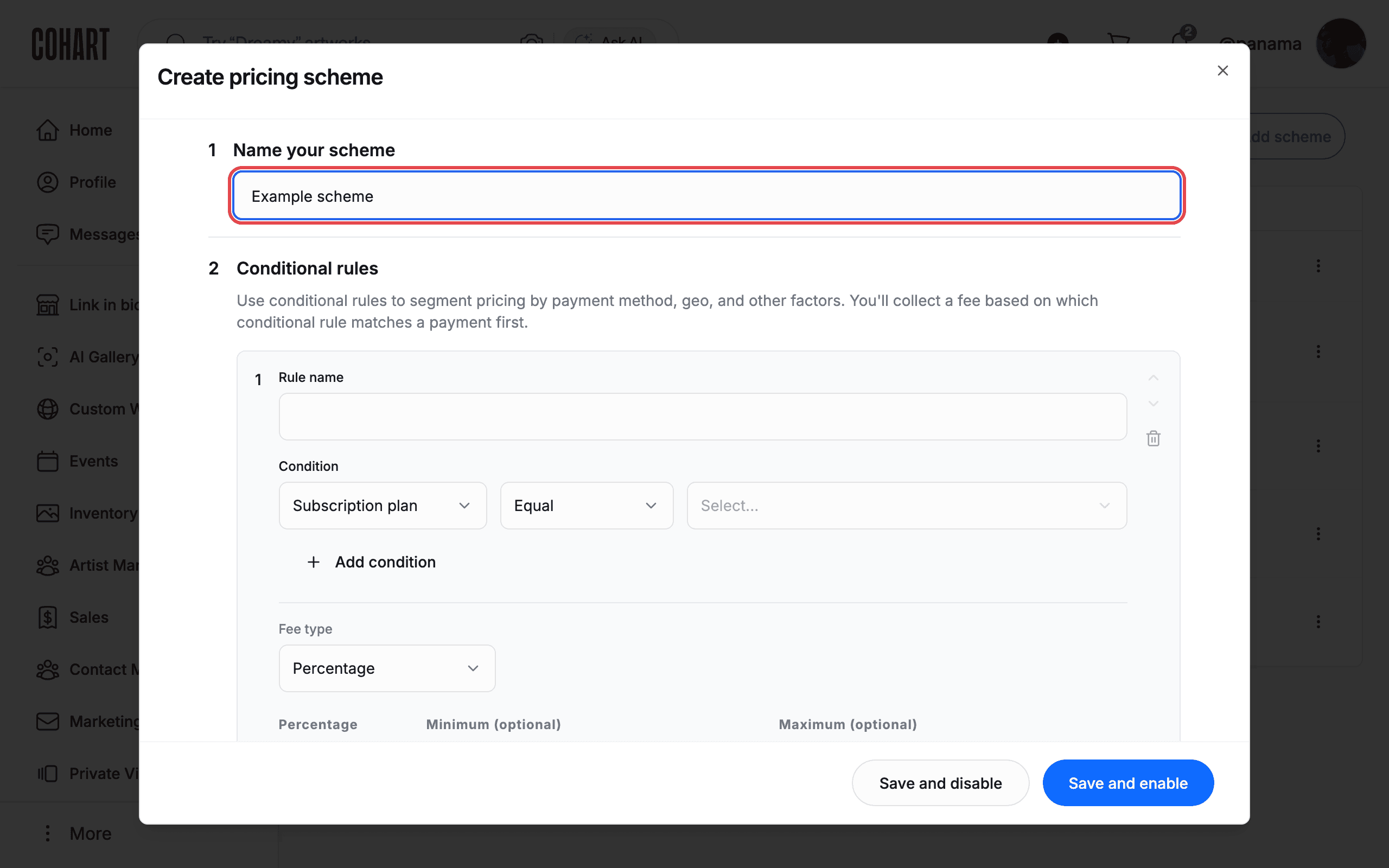Expand the Subscription plan dropdown

pos(383,506)
